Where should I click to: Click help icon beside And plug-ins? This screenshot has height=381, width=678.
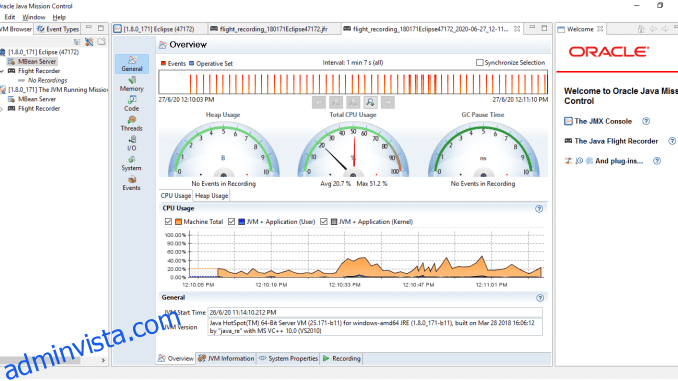[x=657, y=161]
